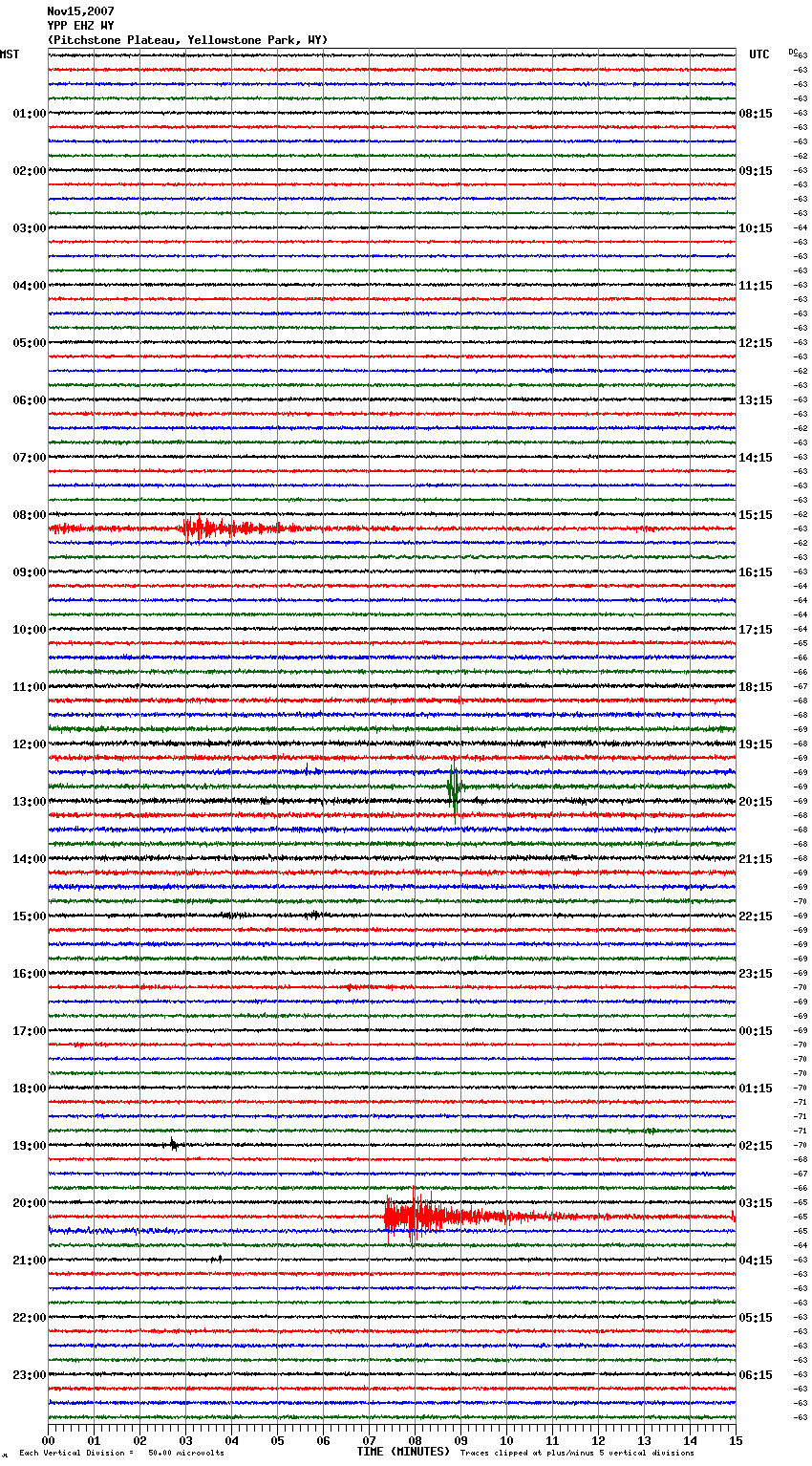Select the 11:00 MST time label

(x=29, y=687)
